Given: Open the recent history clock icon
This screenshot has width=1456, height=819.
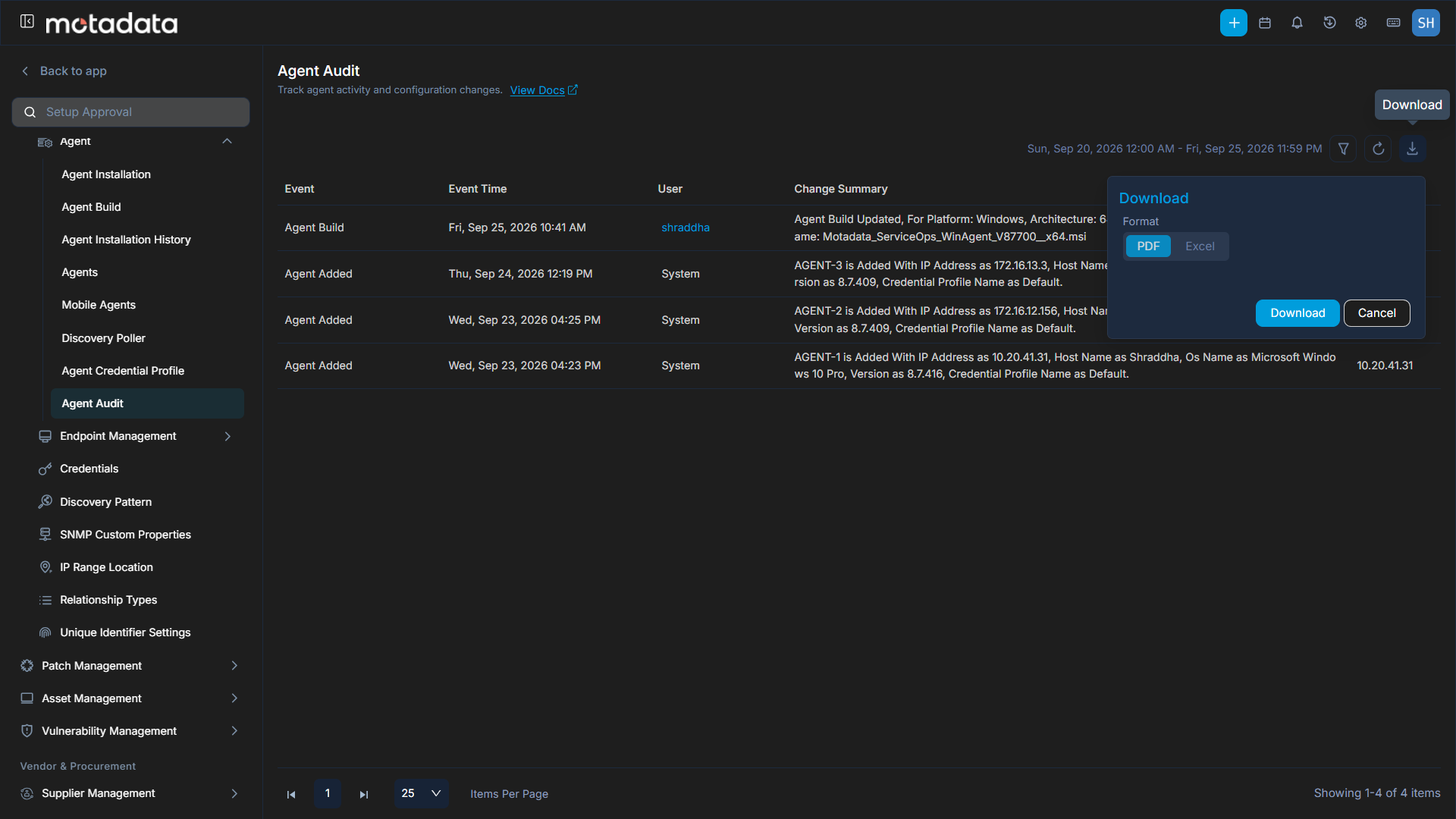Looking at the screenshot, I should coord(1329,23).
